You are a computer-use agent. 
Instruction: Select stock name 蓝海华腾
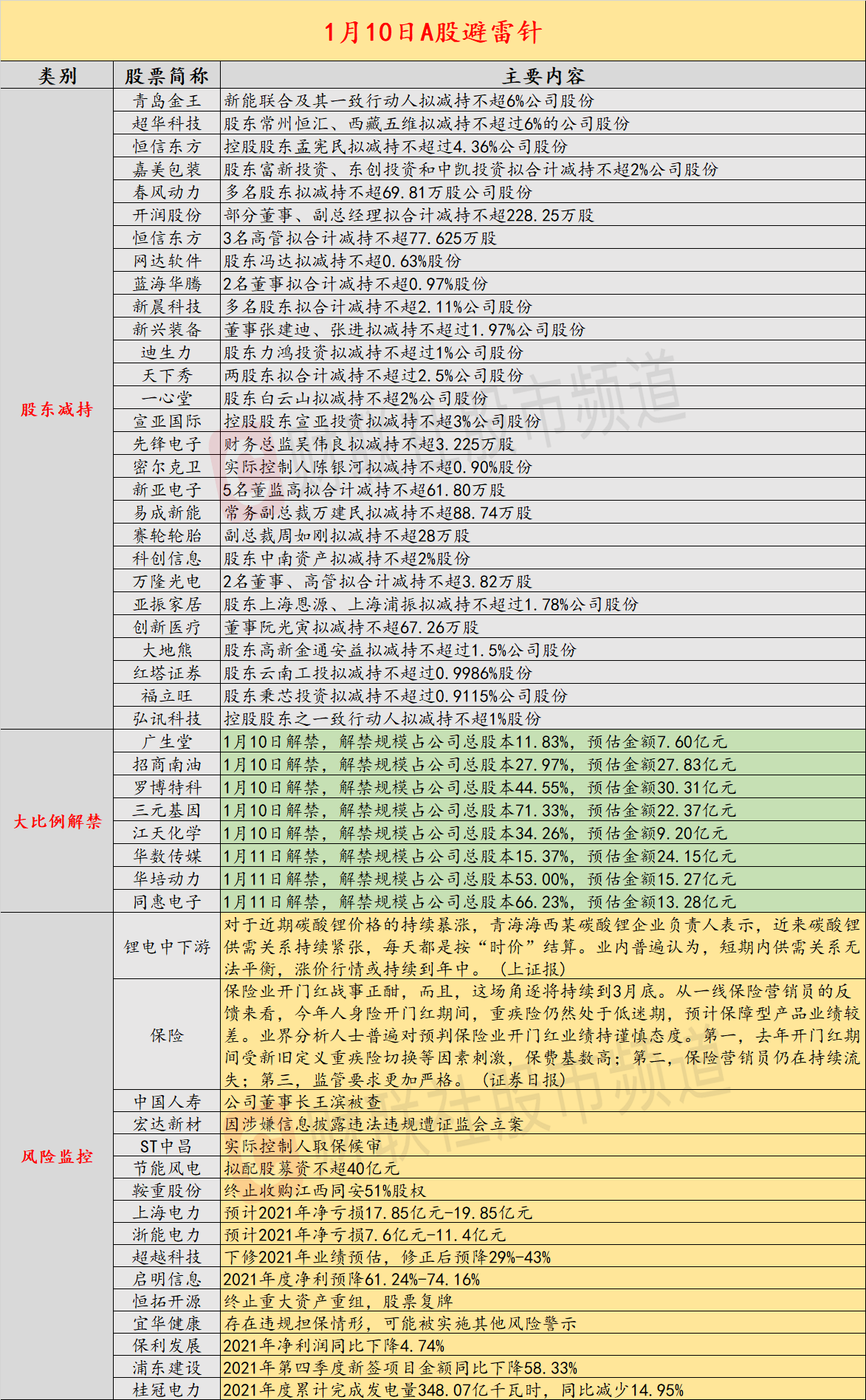167,284
